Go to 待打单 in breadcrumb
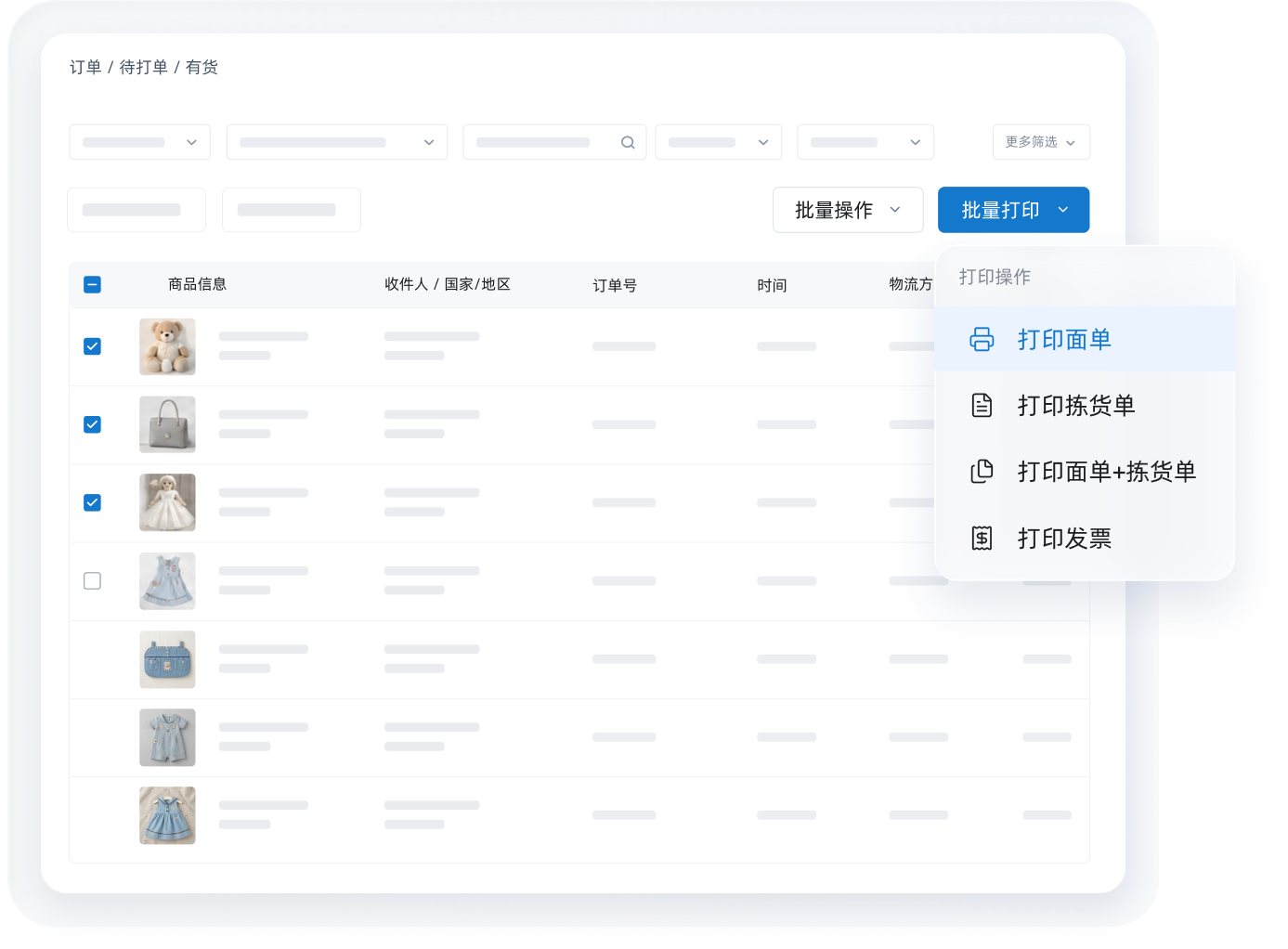Image resolution: width=1288 pixels, height=949 pixels. [144, 67]
